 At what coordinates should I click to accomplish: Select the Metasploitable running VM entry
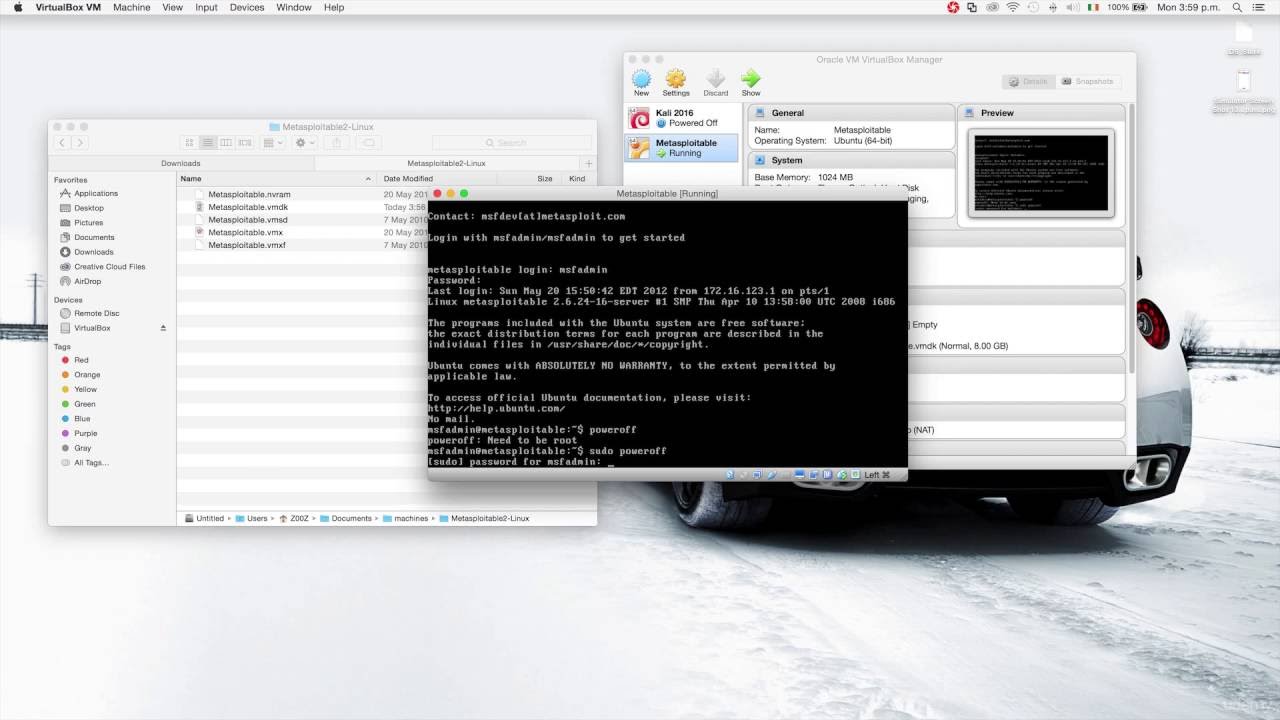click(682, 148)
